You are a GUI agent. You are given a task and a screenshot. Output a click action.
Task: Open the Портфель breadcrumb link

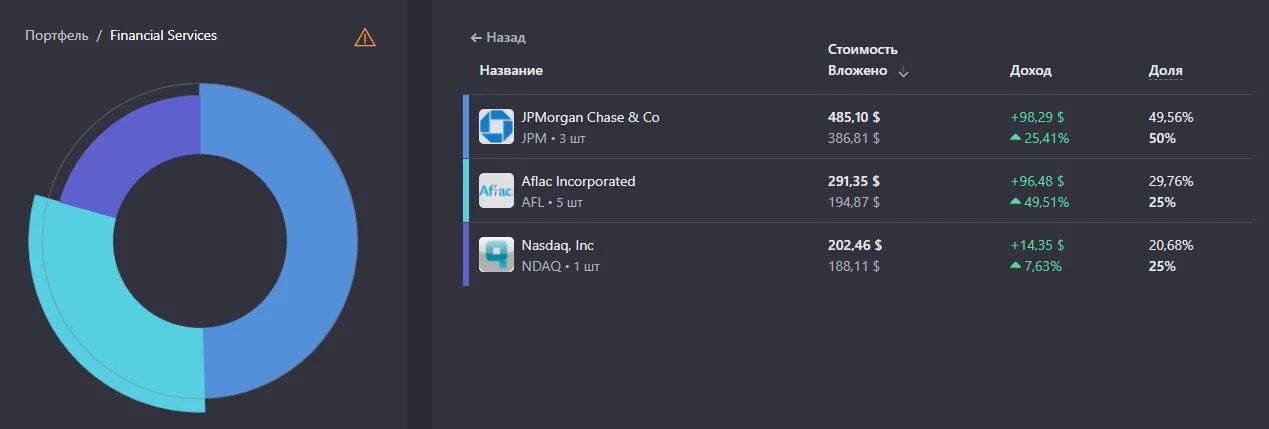point(57,36)
